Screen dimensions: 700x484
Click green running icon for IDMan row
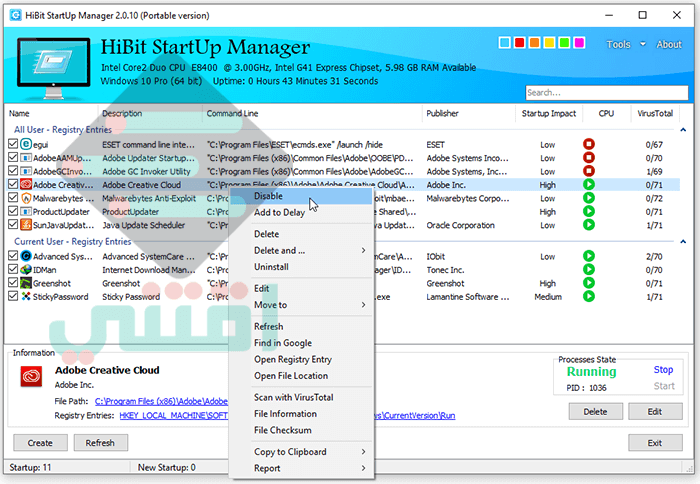[x=589, y=269]
